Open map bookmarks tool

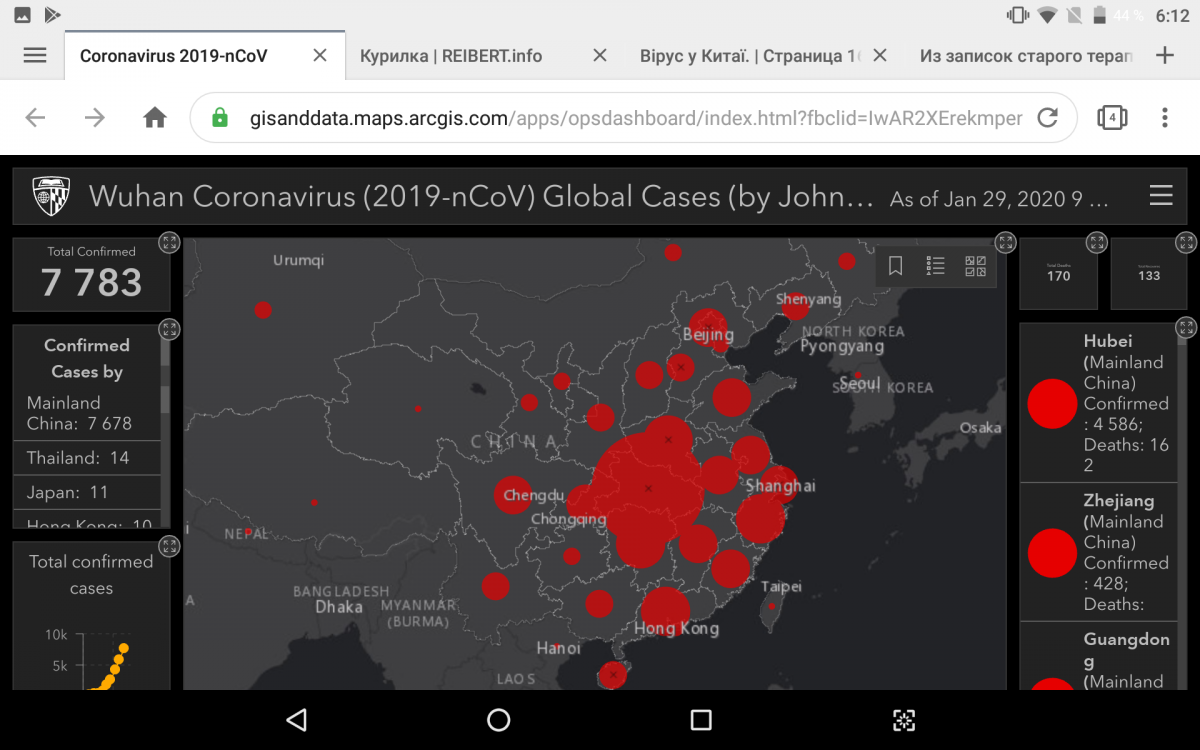click(x=896, y=265)
